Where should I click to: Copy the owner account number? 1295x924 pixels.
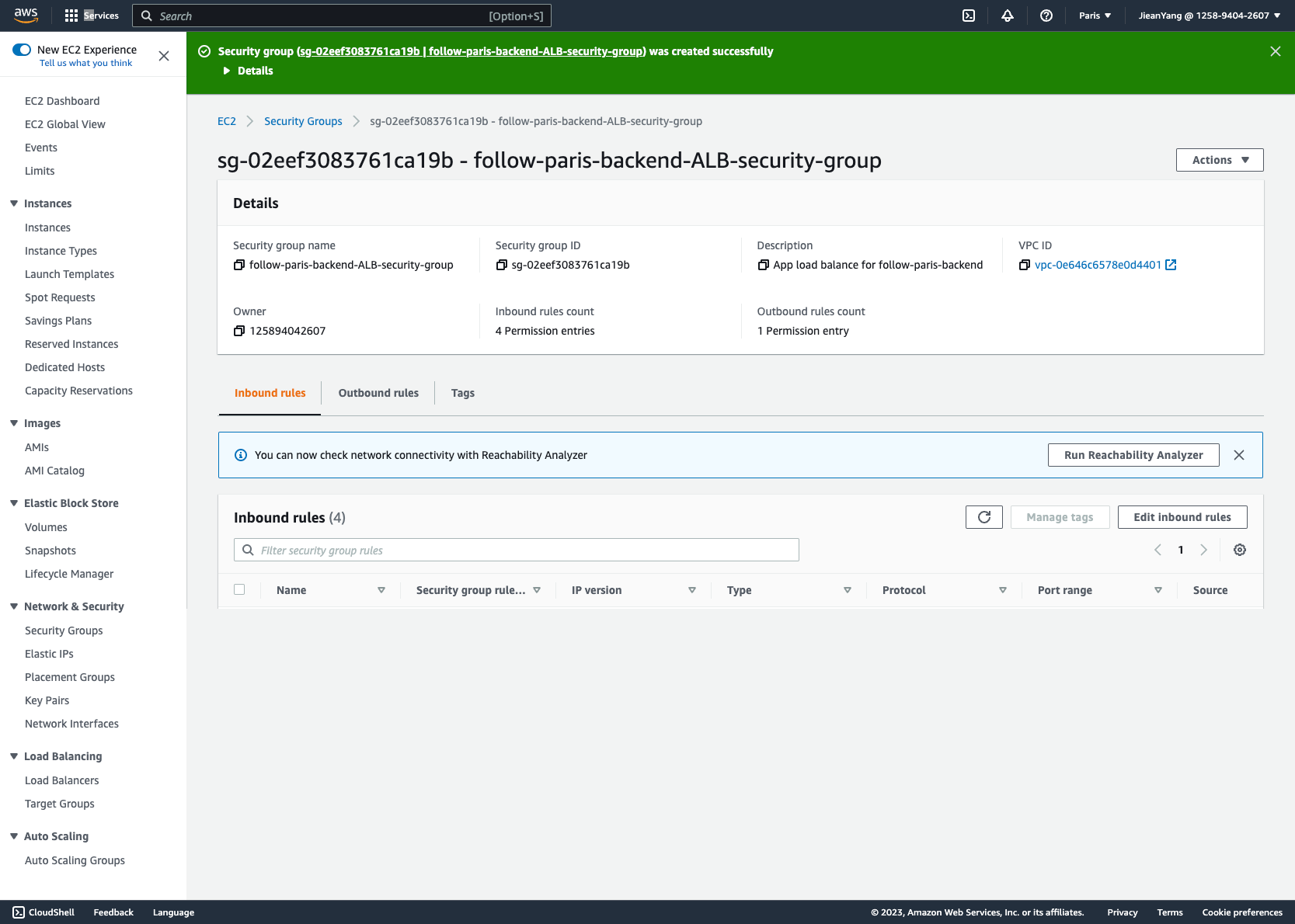coord(239,332)
